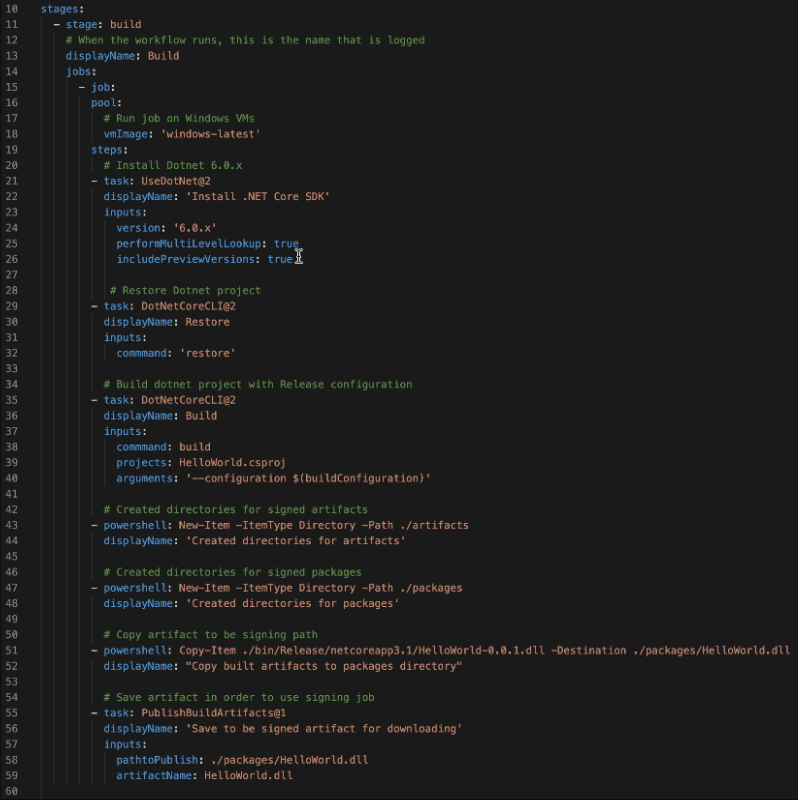Click line number 10 beside stages

[12, 9]
